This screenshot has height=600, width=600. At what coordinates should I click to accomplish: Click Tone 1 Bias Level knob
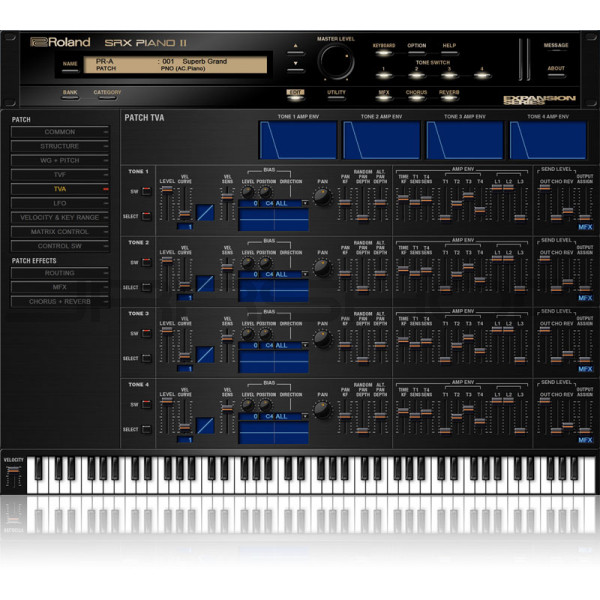pyautogui.click(x=248, y=192)
